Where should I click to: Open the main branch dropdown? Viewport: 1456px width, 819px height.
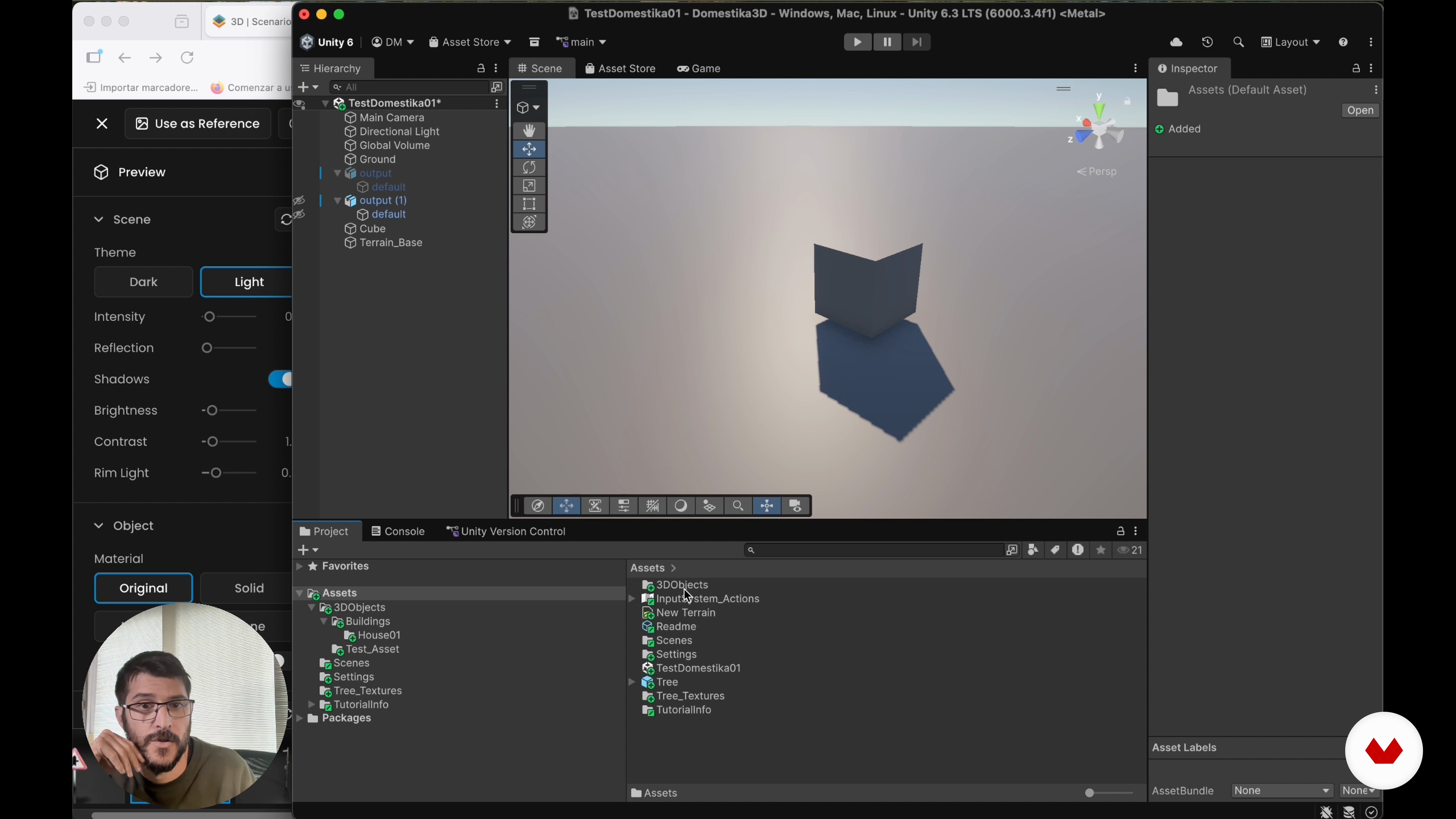(581, 42)
